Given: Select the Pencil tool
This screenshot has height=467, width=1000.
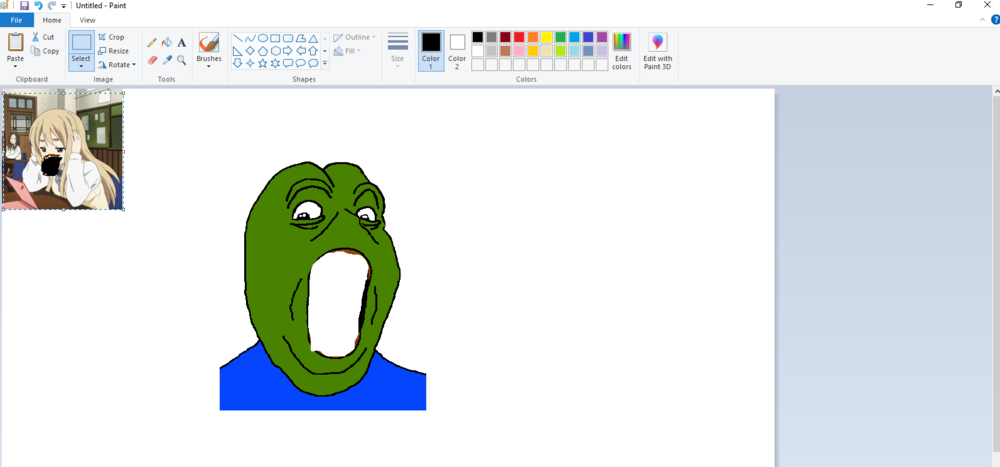Looking at the screenshot, I should pos(152,43).
